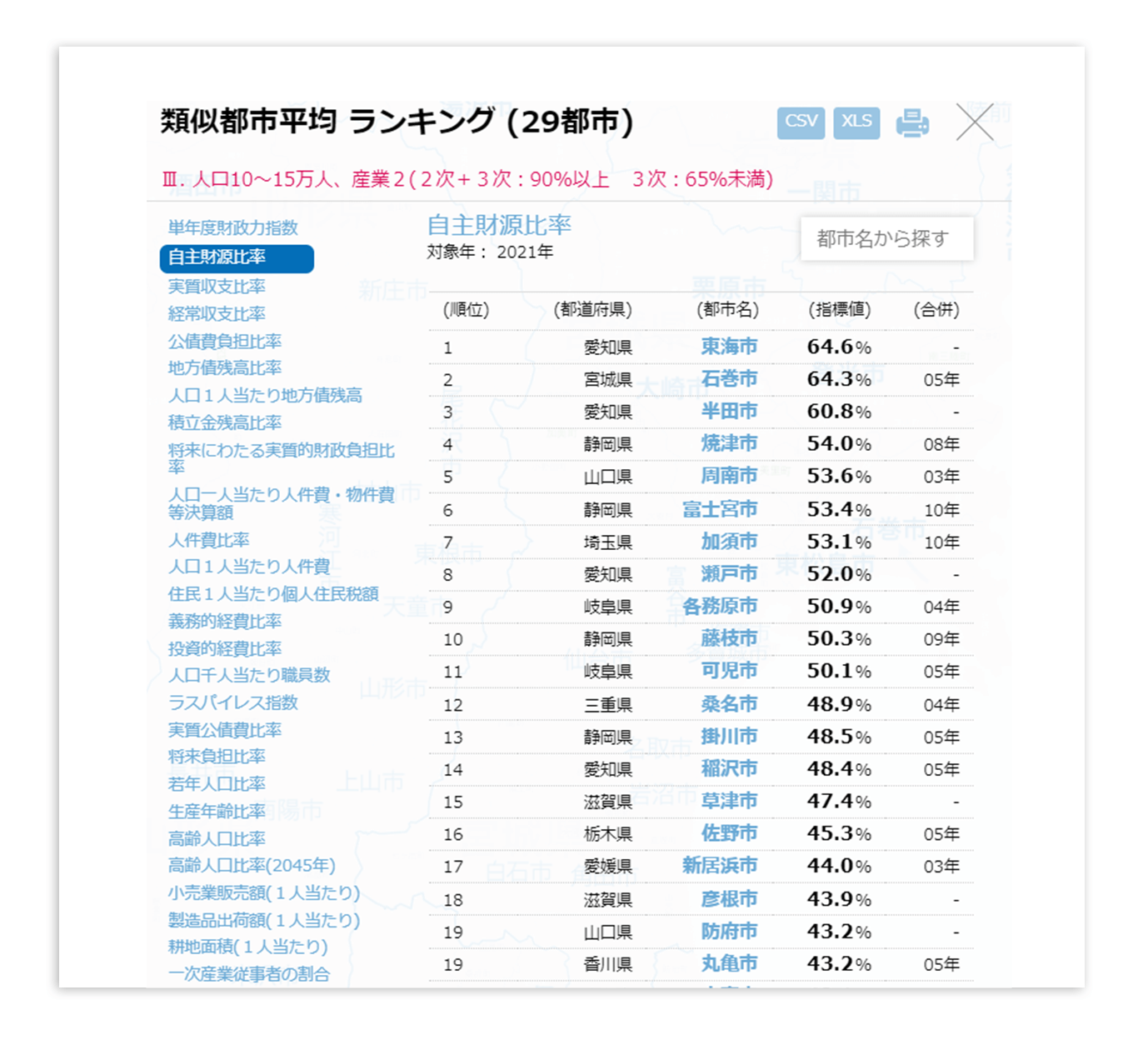
Task: Open city link 瀬戸市
Action: [729, 575]
